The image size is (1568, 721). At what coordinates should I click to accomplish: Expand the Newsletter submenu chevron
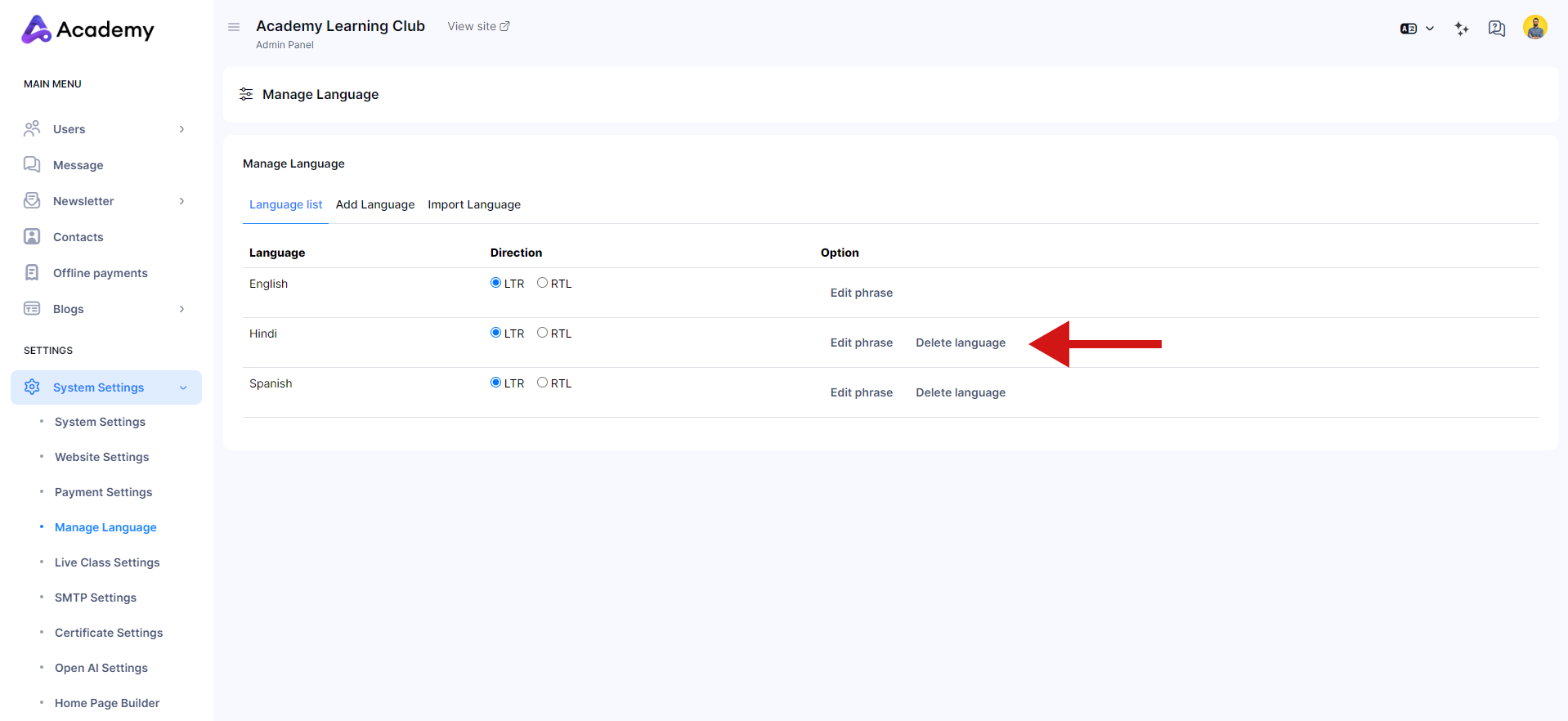pyautogui.click(x=181, y=201)
